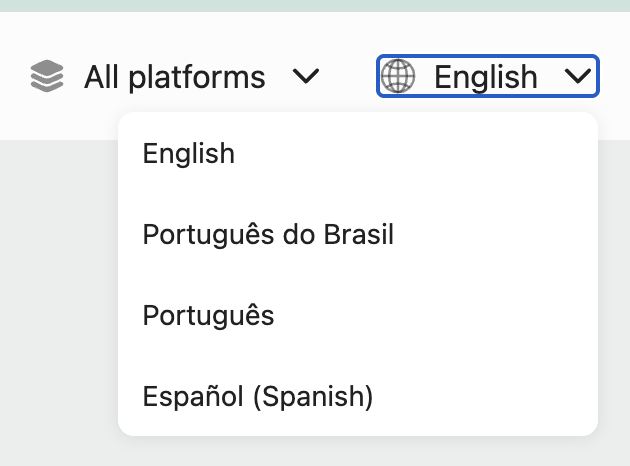Click the English label in the selector box

486,77
